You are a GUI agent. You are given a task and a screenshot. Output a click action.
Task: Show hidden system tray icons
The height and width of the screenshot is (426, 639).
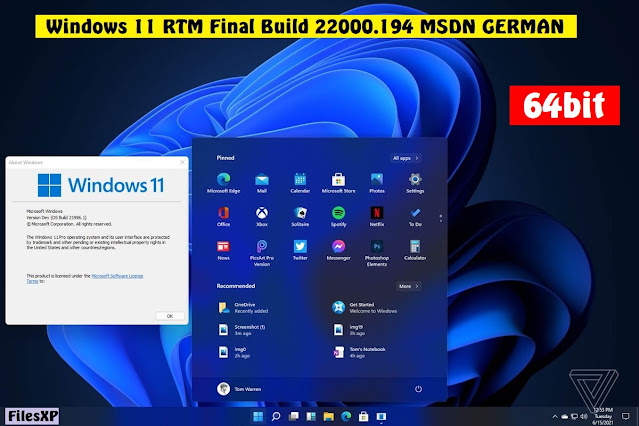pos(555,417)
